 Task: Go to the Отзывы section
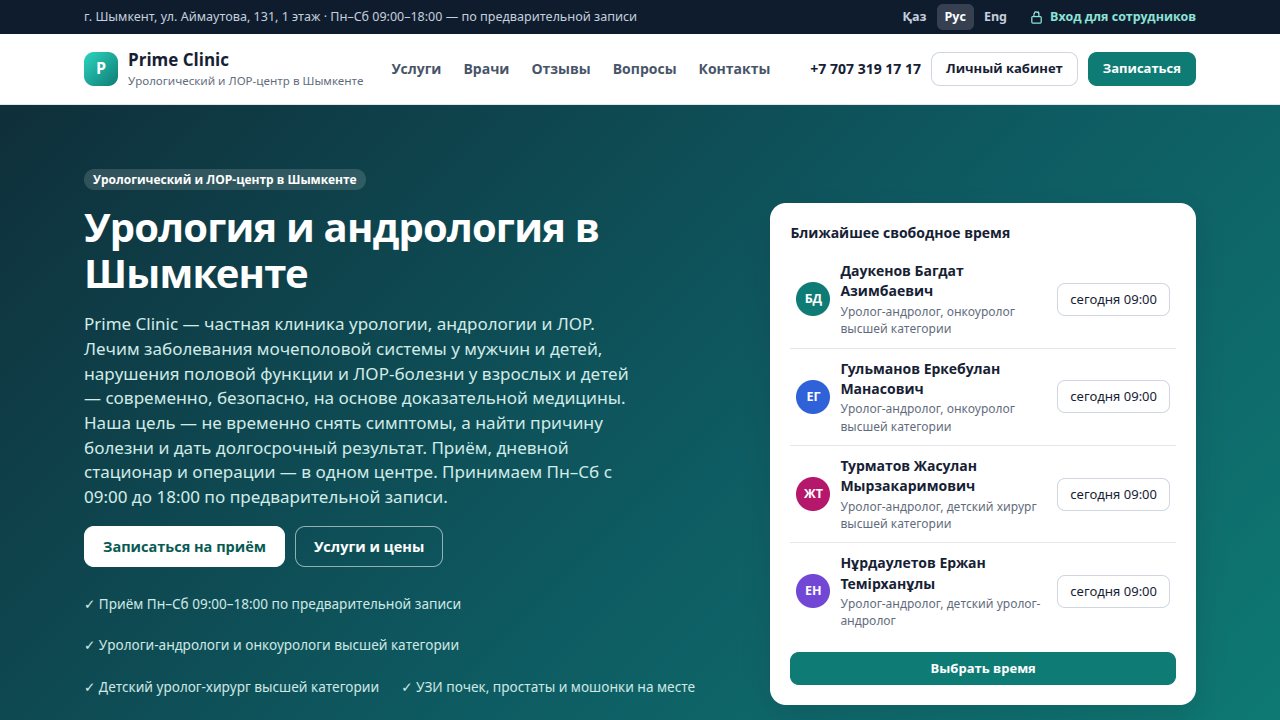click(561, 69)
